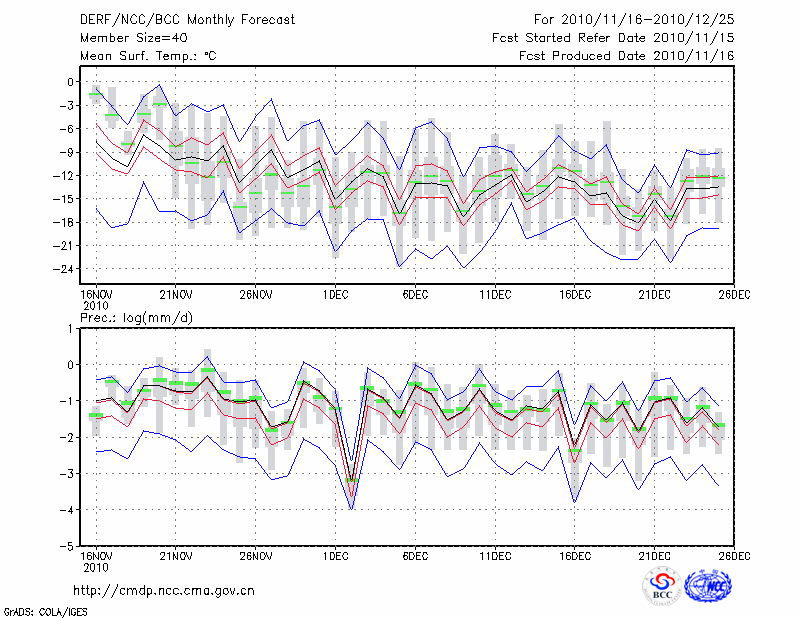Open the cmdp.ncc.cma.gov.cn link
This screenshot has height=618, width=800.
tap(164, 590)
